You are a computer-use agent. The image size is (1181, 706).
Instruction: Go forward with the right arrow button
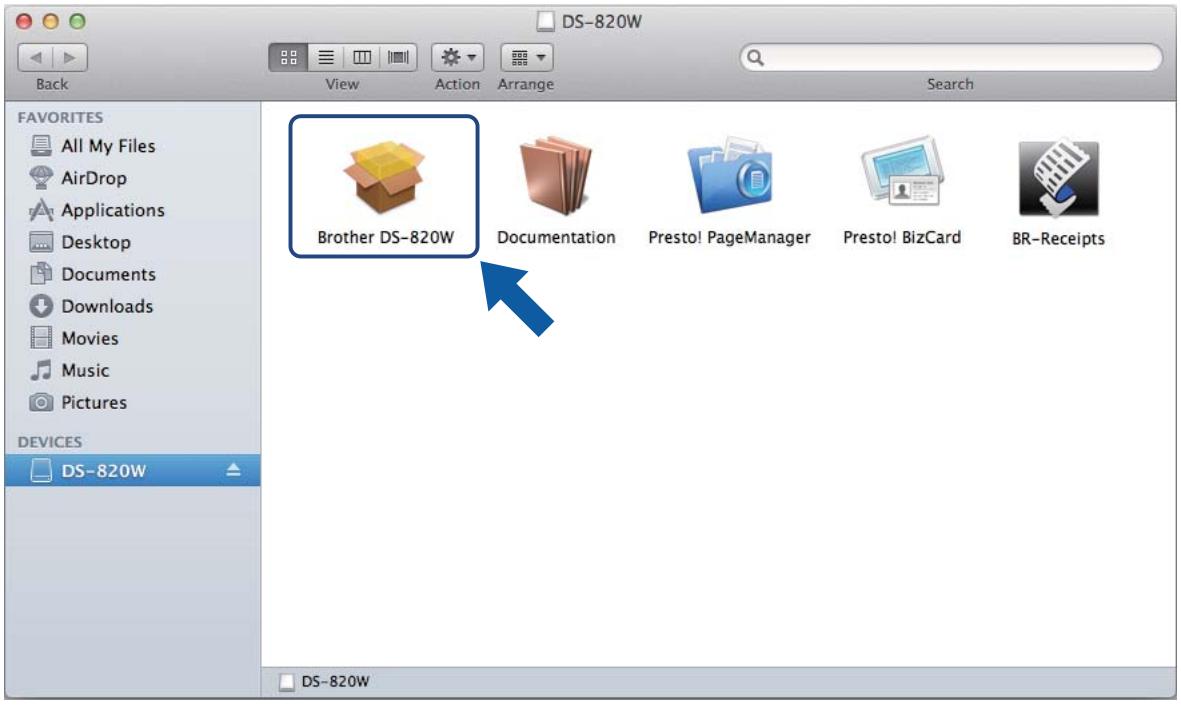70,57
